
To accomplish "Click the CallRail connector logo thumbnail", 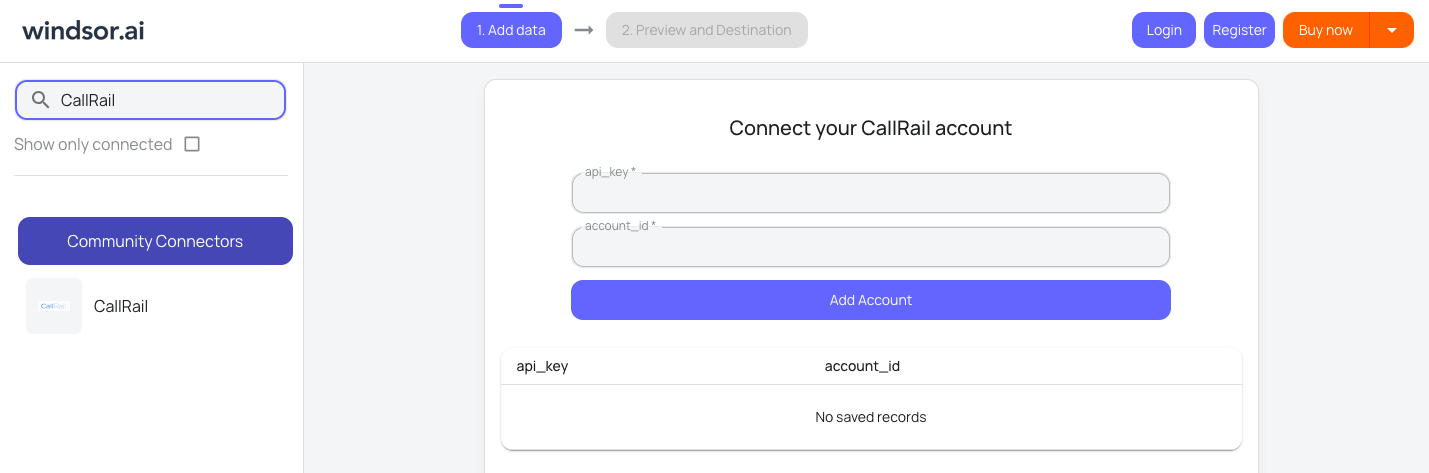I will point(54,306).
